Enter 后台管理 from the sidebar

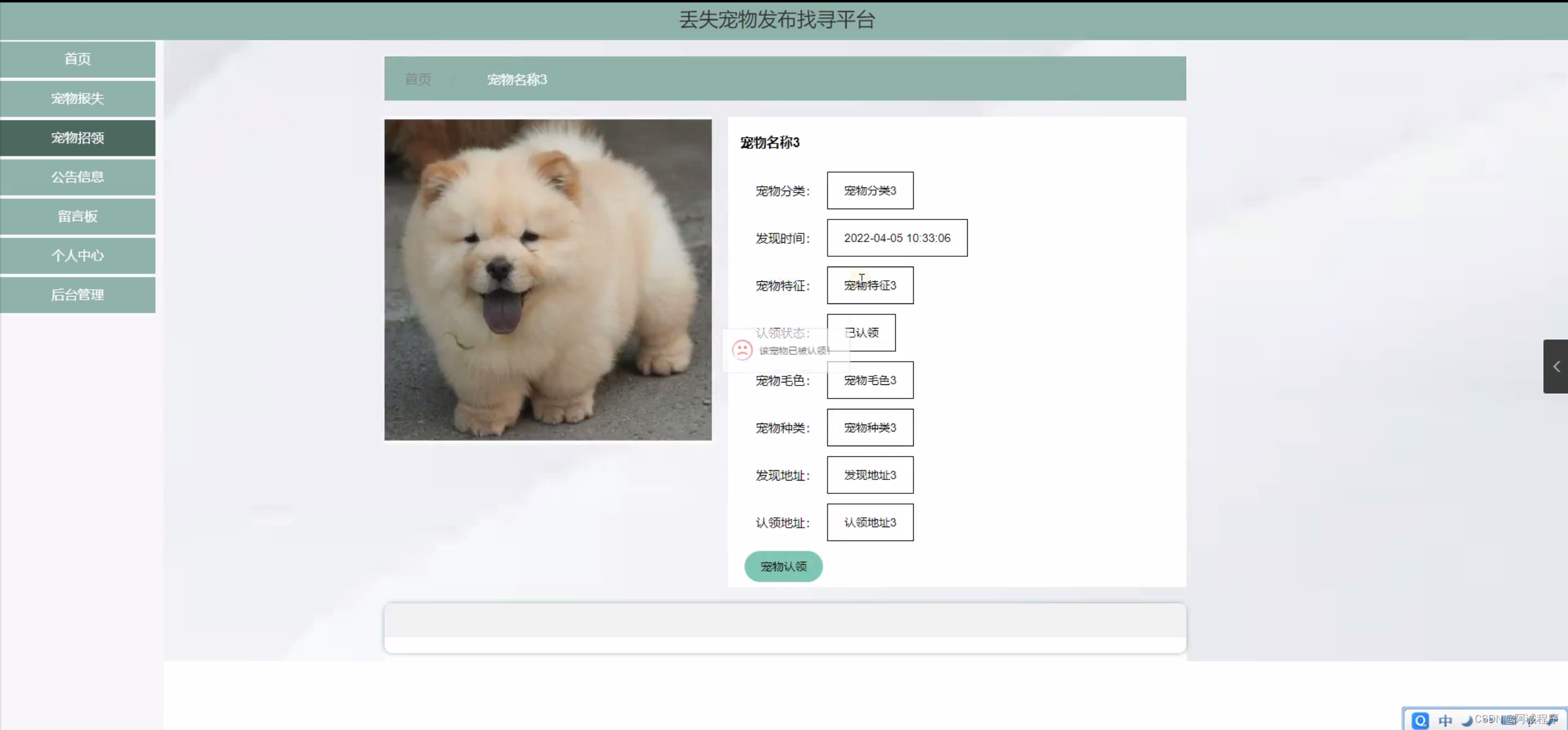tap(78, 294)
